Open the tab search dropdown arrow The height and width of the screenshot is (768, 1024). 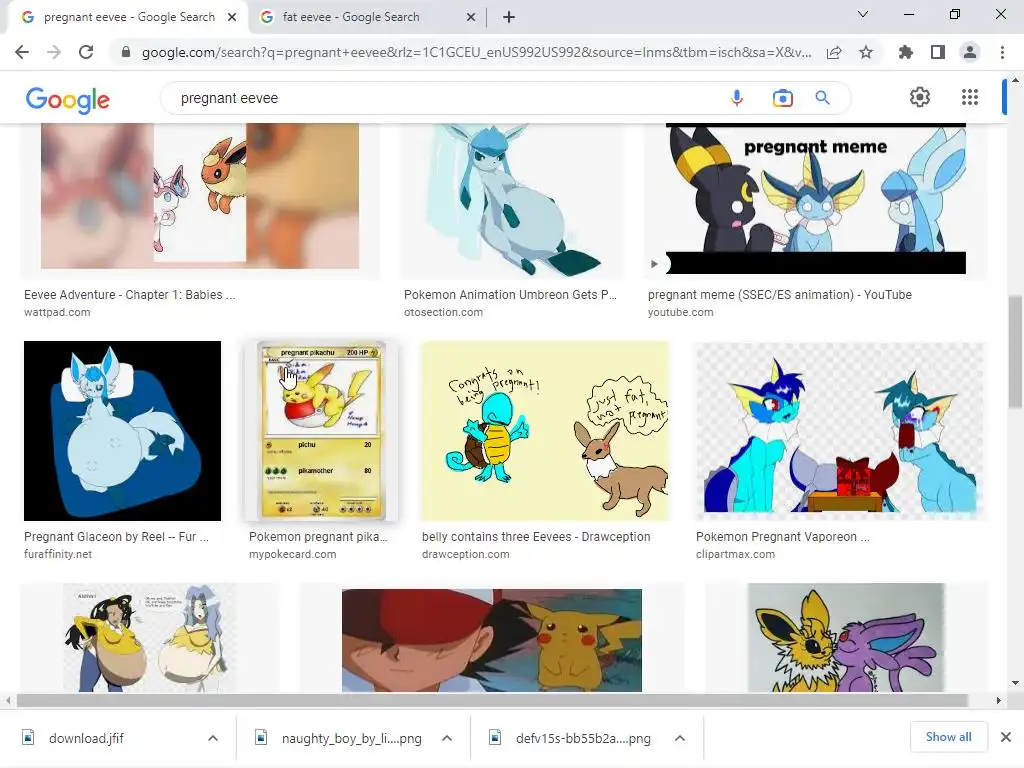[863, 14]
